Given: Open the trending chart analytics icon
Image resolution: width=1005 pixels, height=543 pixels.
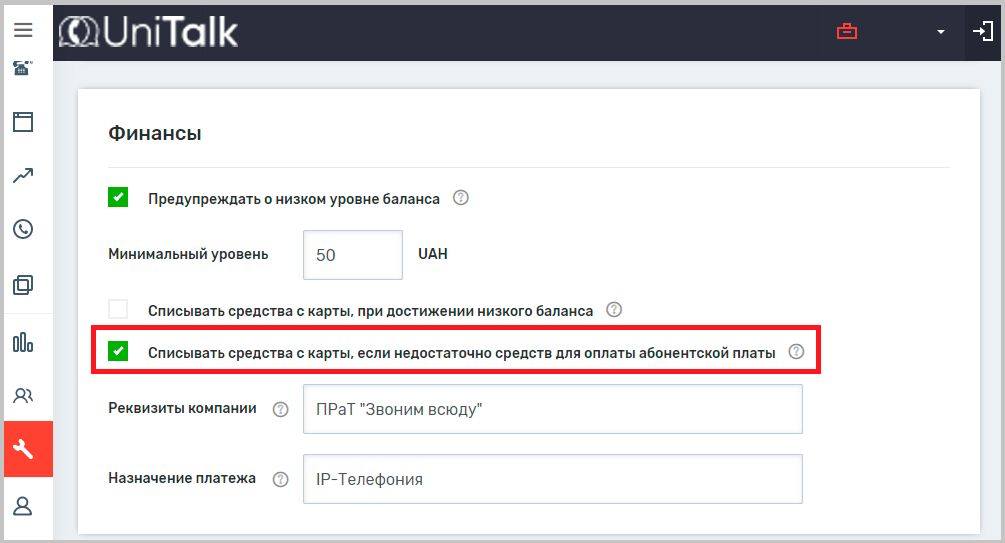Looking at the screenshot, I should click(23, 176).
